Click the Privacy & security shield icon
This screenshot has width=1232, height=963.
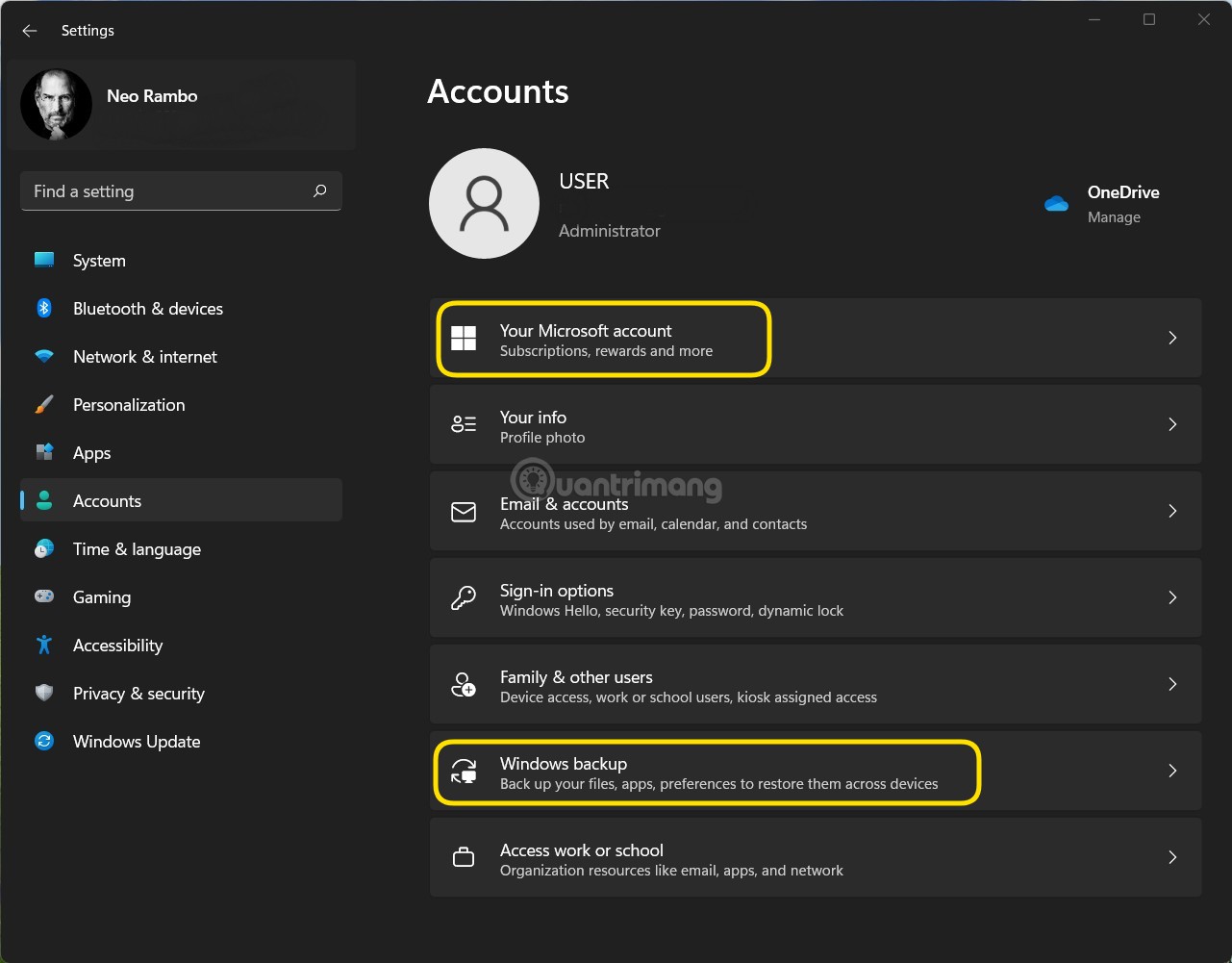[x=44, y=694]
